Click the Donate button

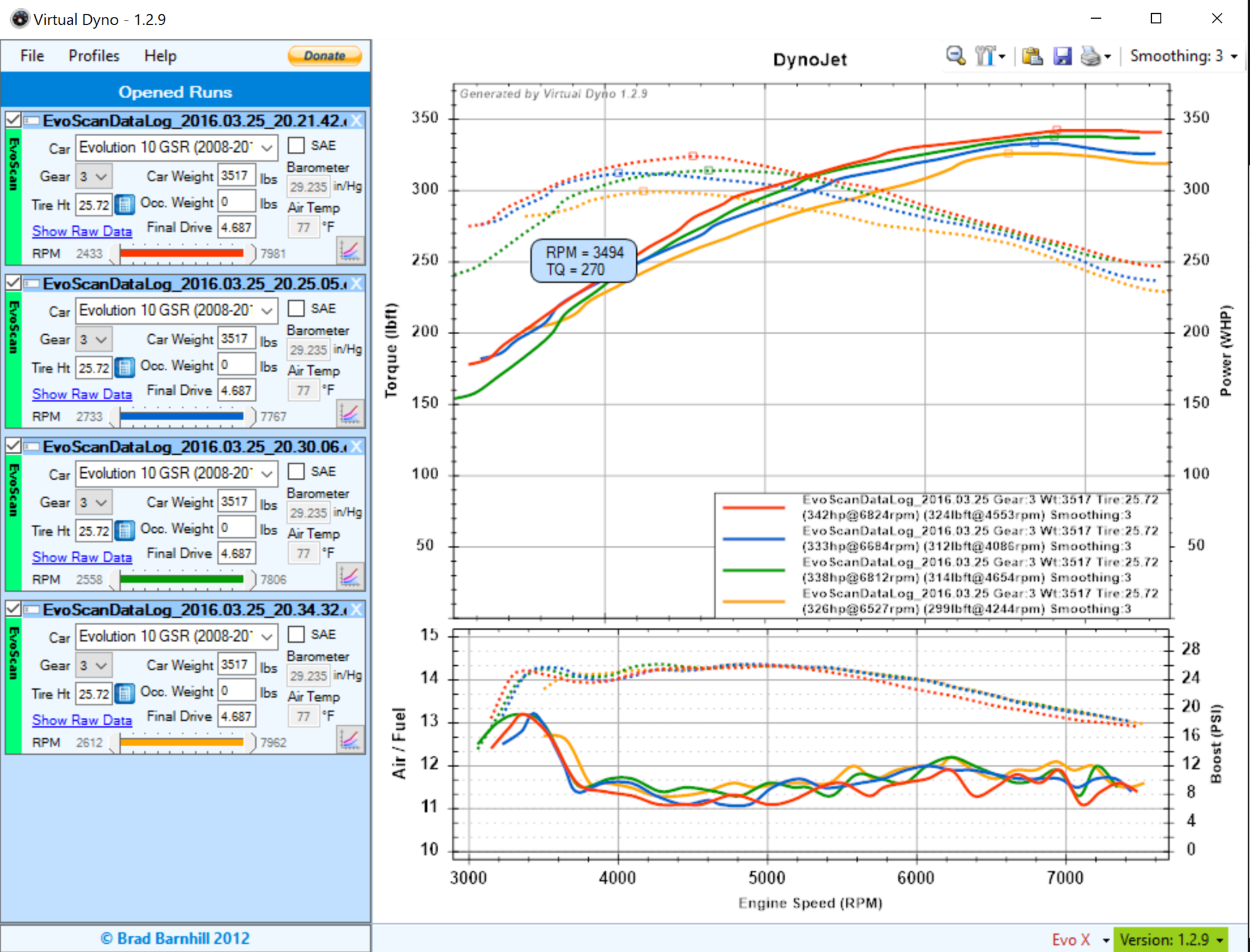[x=324, y=56]
